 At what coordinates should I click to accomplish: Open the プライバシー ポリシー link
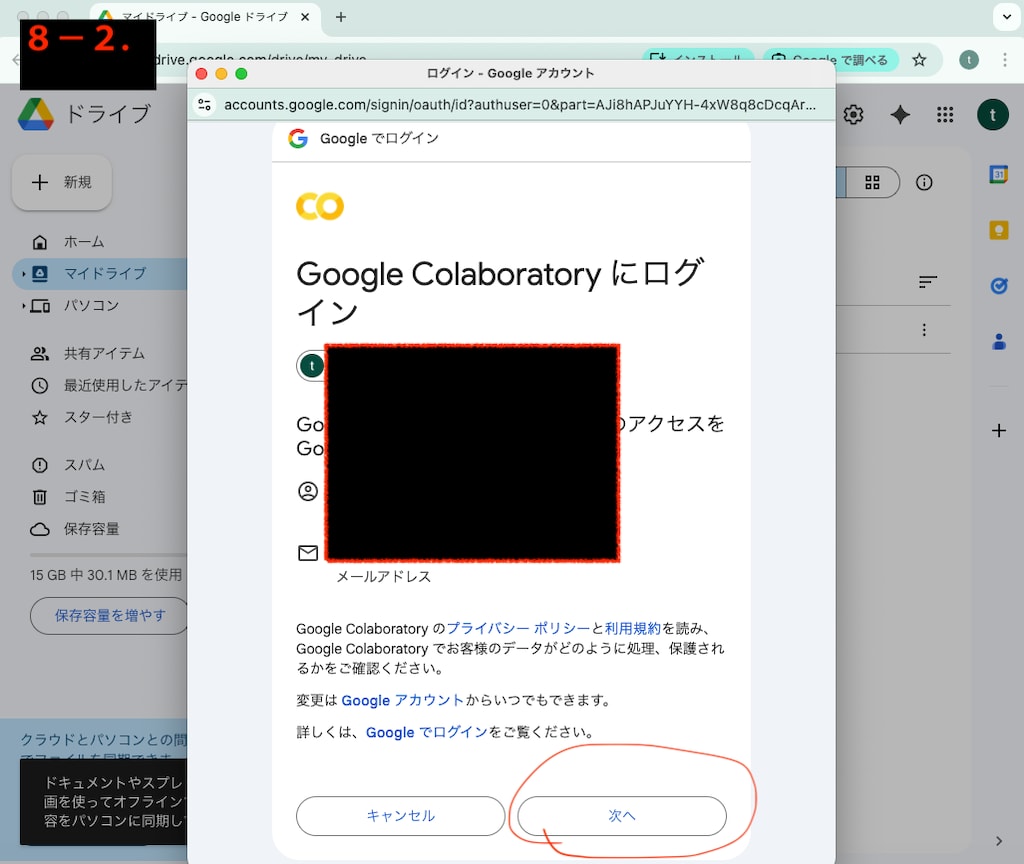tap(516, 628)
